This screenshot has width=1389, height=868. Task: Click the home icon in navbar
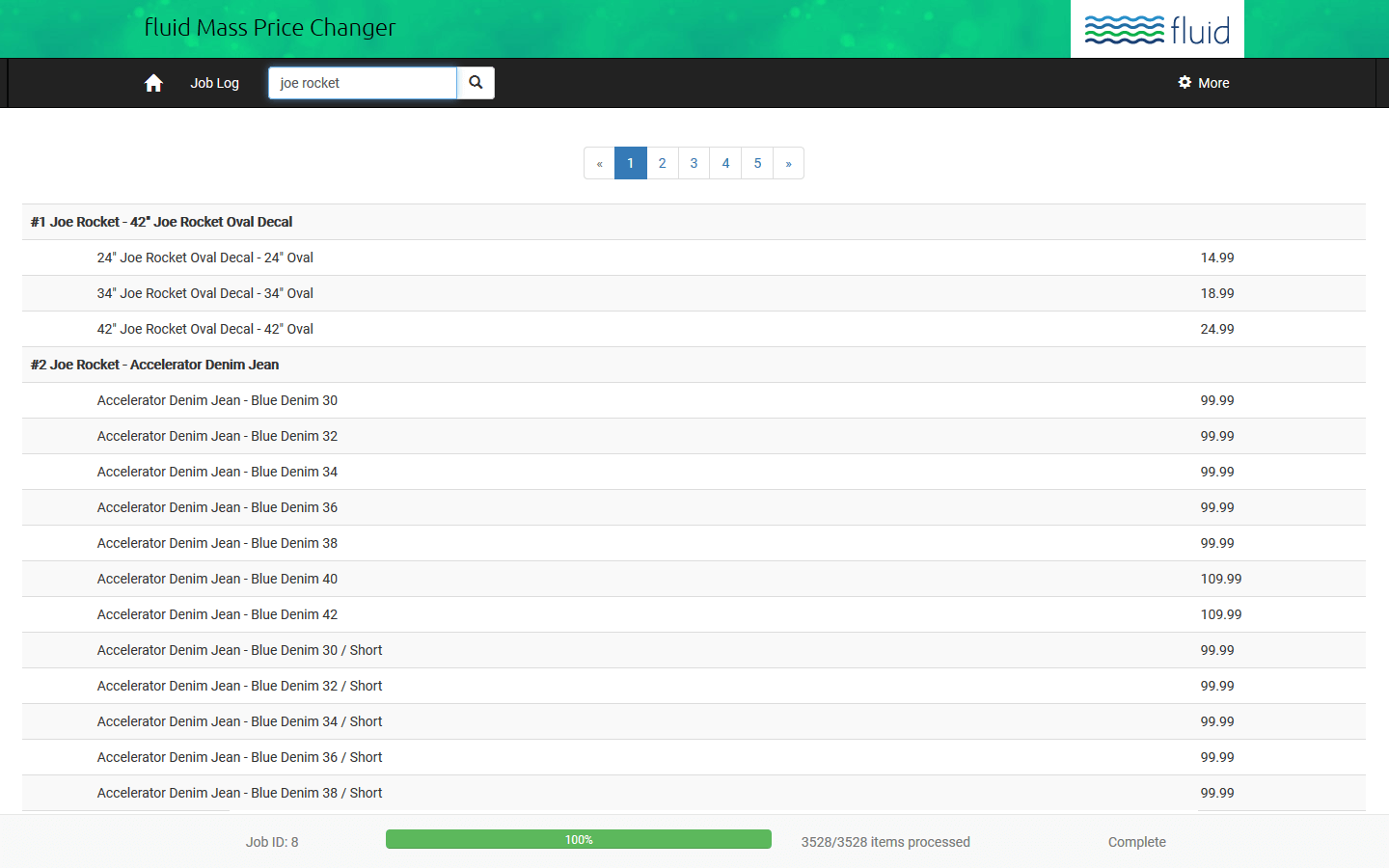pyautogui.click(x=153, y=83)
